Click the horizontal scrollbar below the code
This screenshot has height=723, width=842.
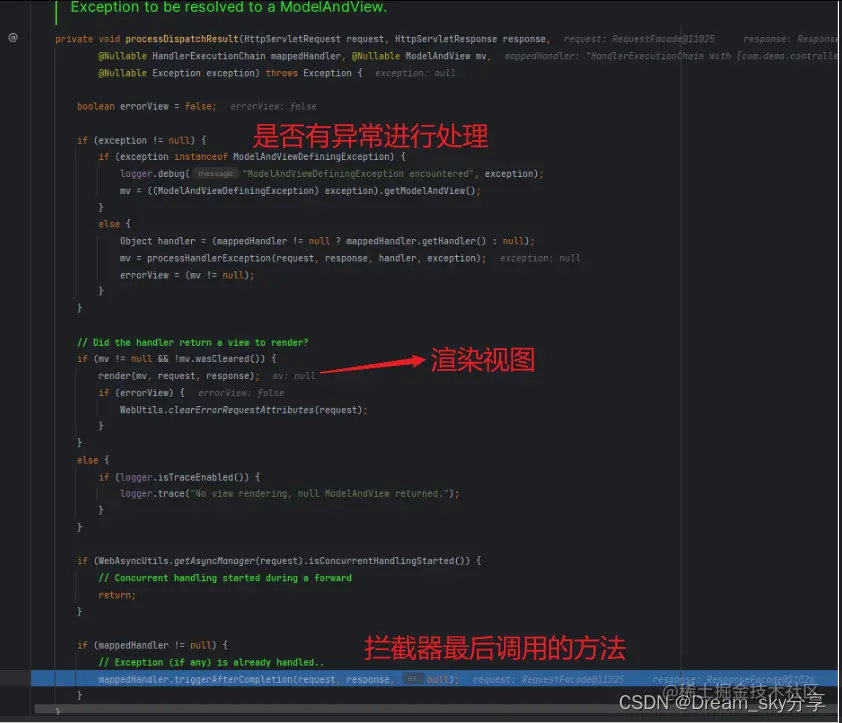point(436,709)
